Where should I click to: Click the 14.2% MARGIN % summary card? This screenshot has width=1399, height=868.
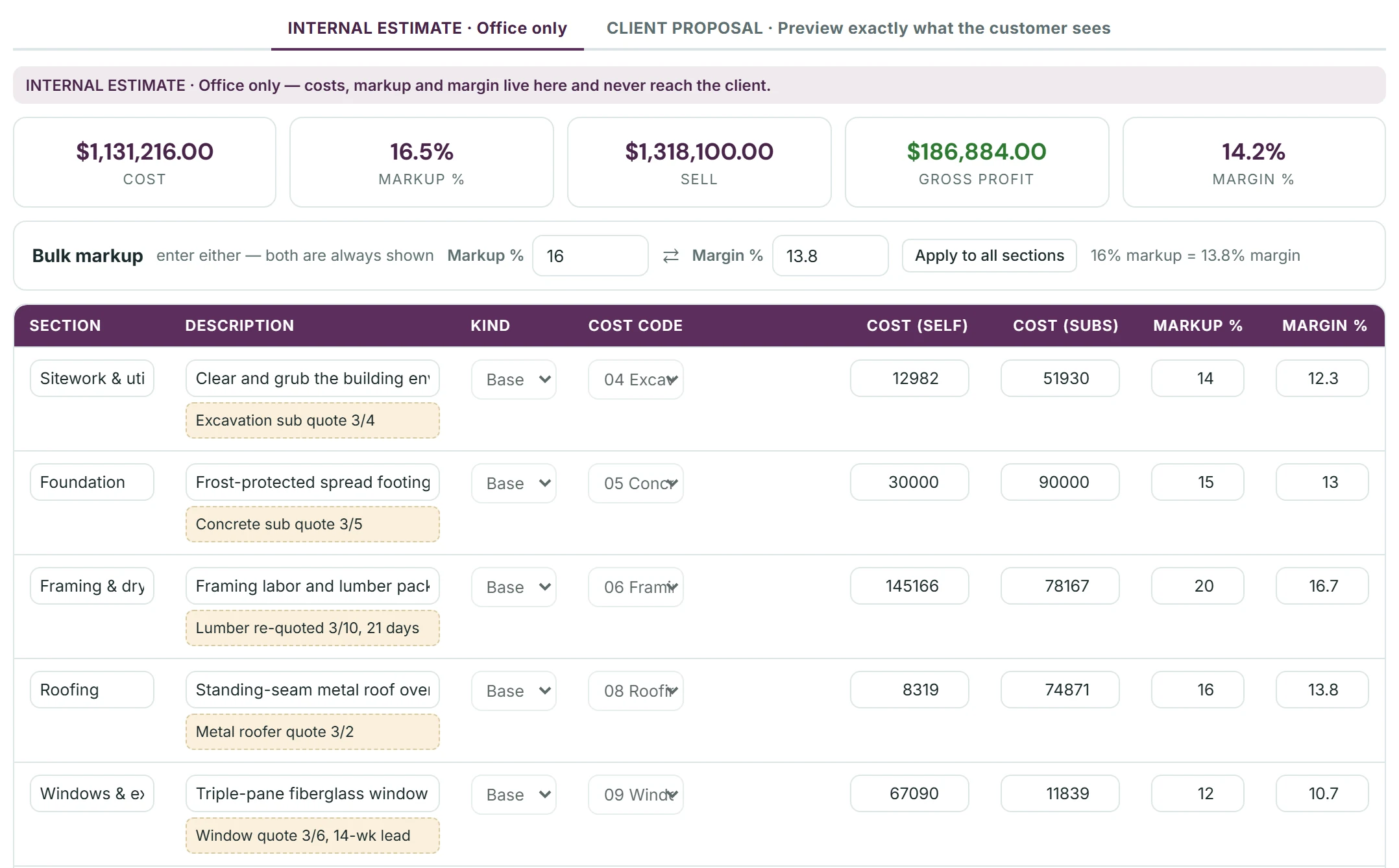coord(1254,162)
